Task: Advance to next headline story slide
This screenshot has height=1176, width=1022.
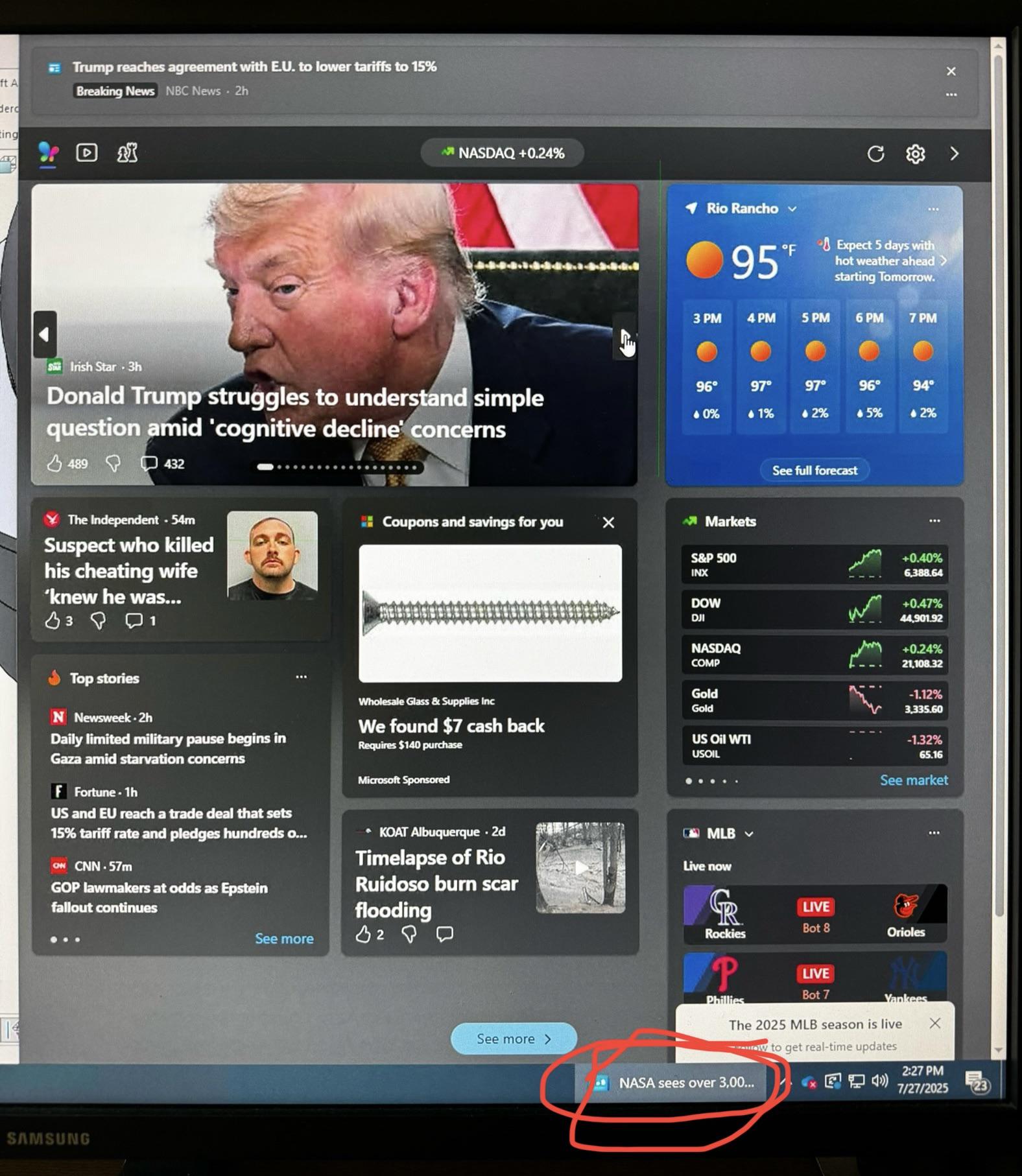Action: pos(624,336)
